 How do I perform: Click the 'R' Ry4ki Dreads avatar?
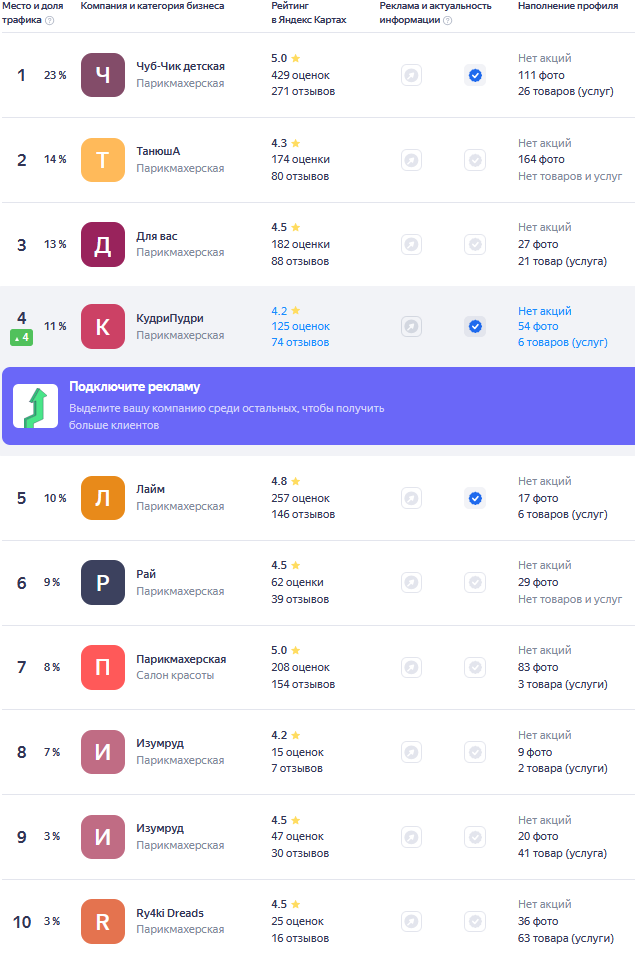coord(103,922)
